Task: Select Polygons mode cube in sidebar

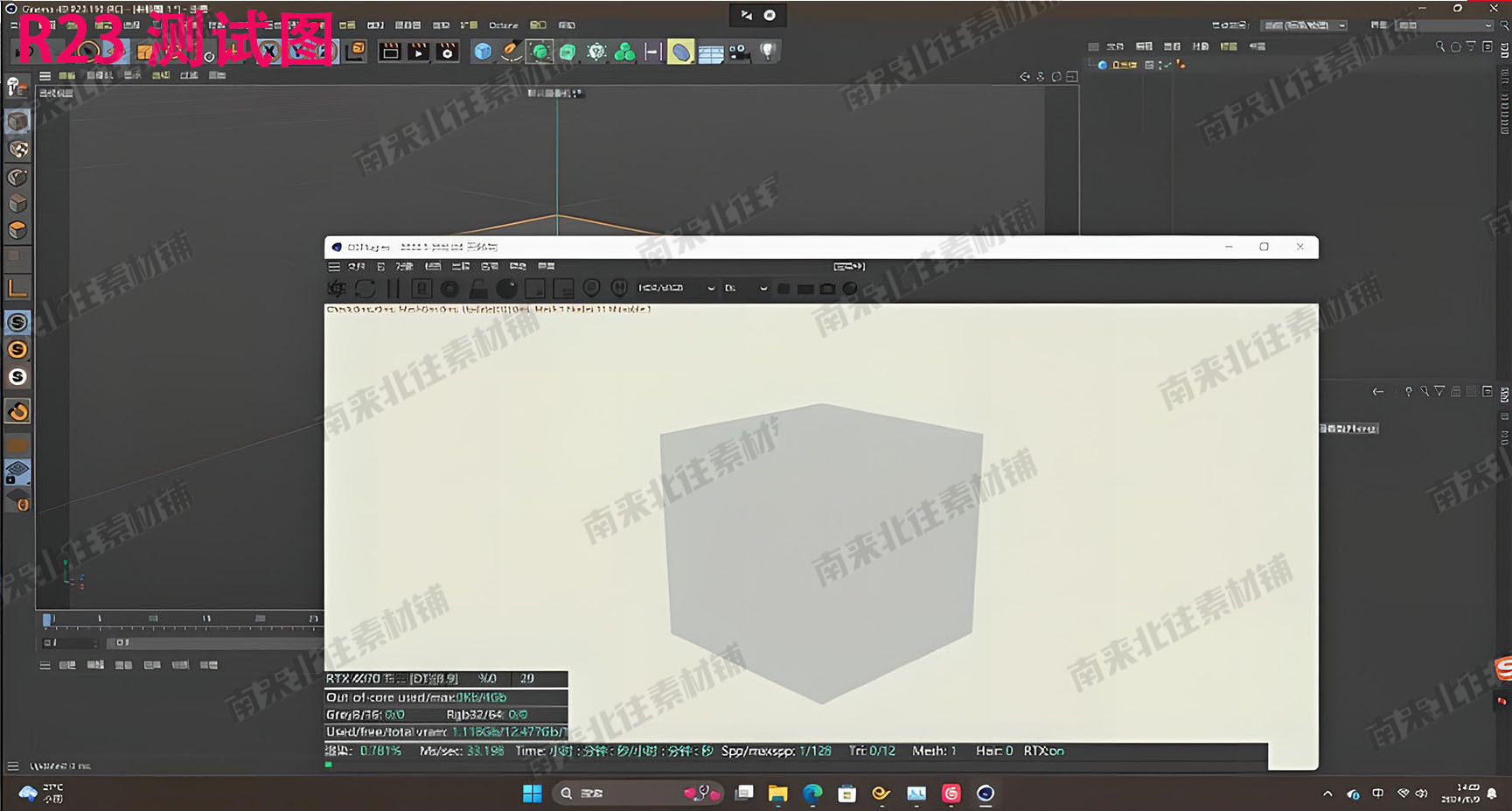Action: (x=17, y=230)
